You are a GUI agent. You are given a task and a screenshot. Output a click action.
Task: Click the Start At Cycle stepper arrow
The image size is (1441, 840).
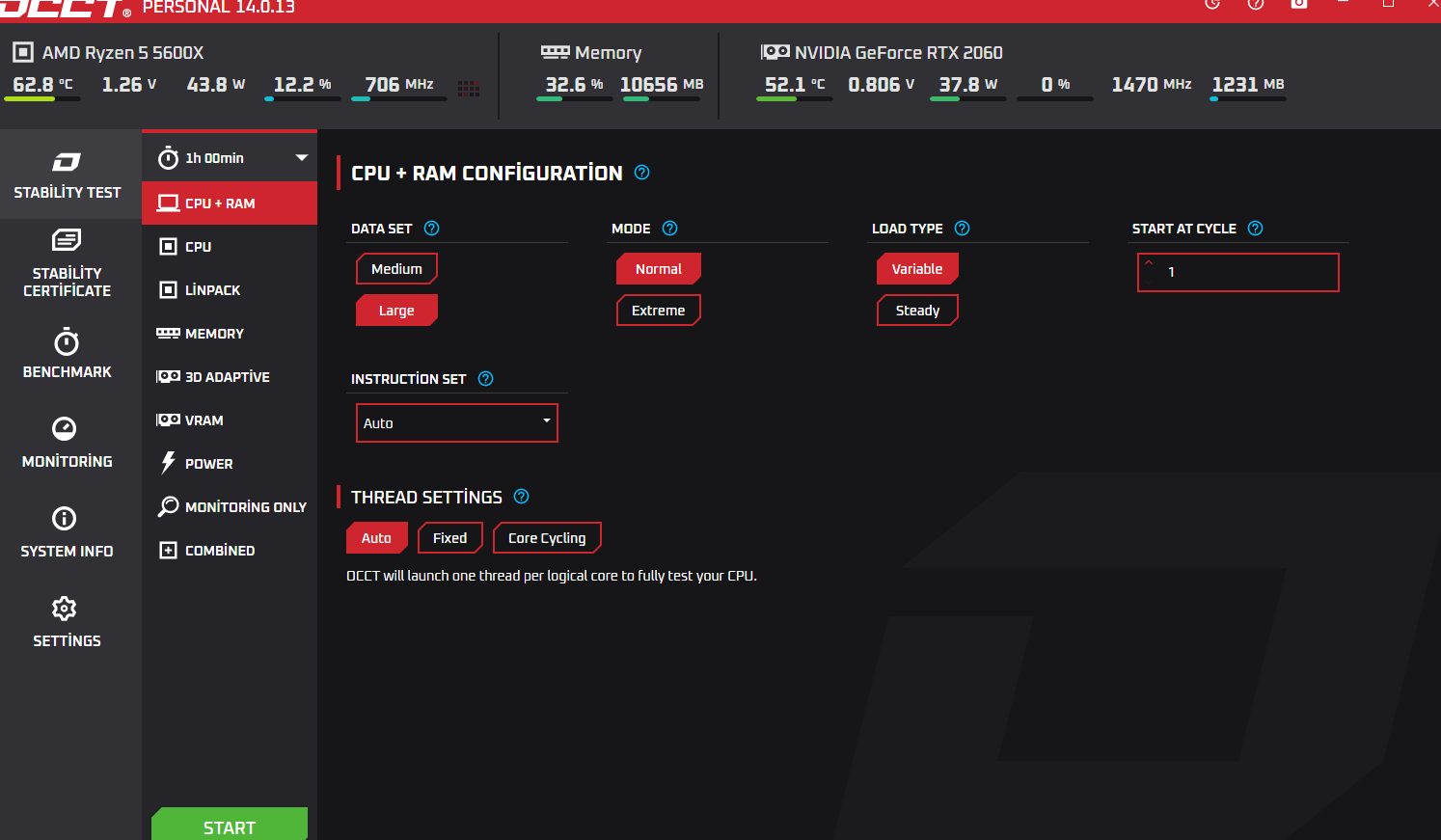[x=1149, y=262]
